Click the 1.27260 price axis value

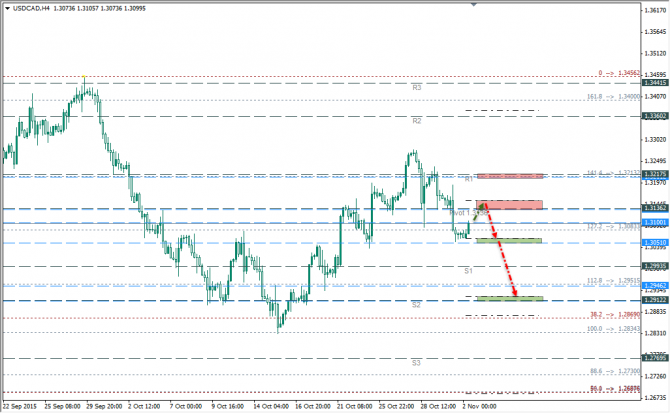(655, 376)
